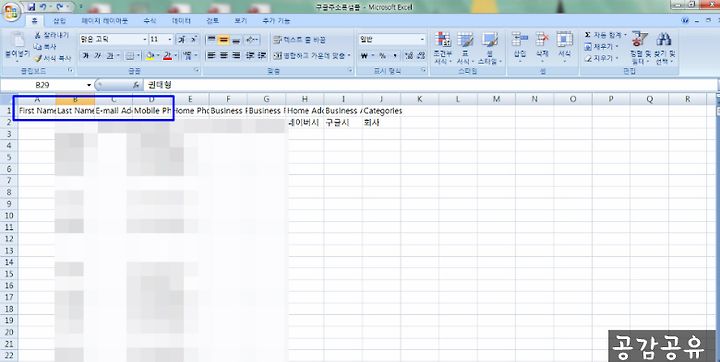Open Cell Styles gallery

tap(489, 48)
